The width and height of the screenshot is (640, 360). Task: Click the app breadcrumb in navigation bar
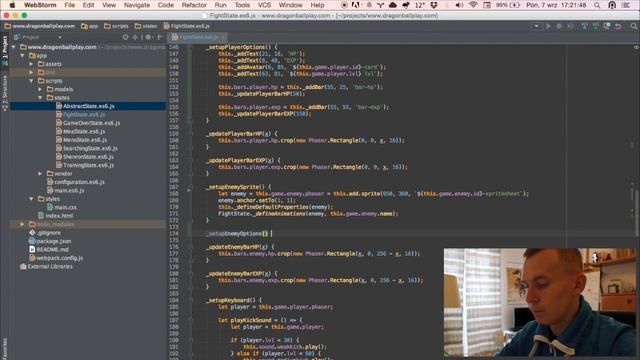click(x=90, y=26)
